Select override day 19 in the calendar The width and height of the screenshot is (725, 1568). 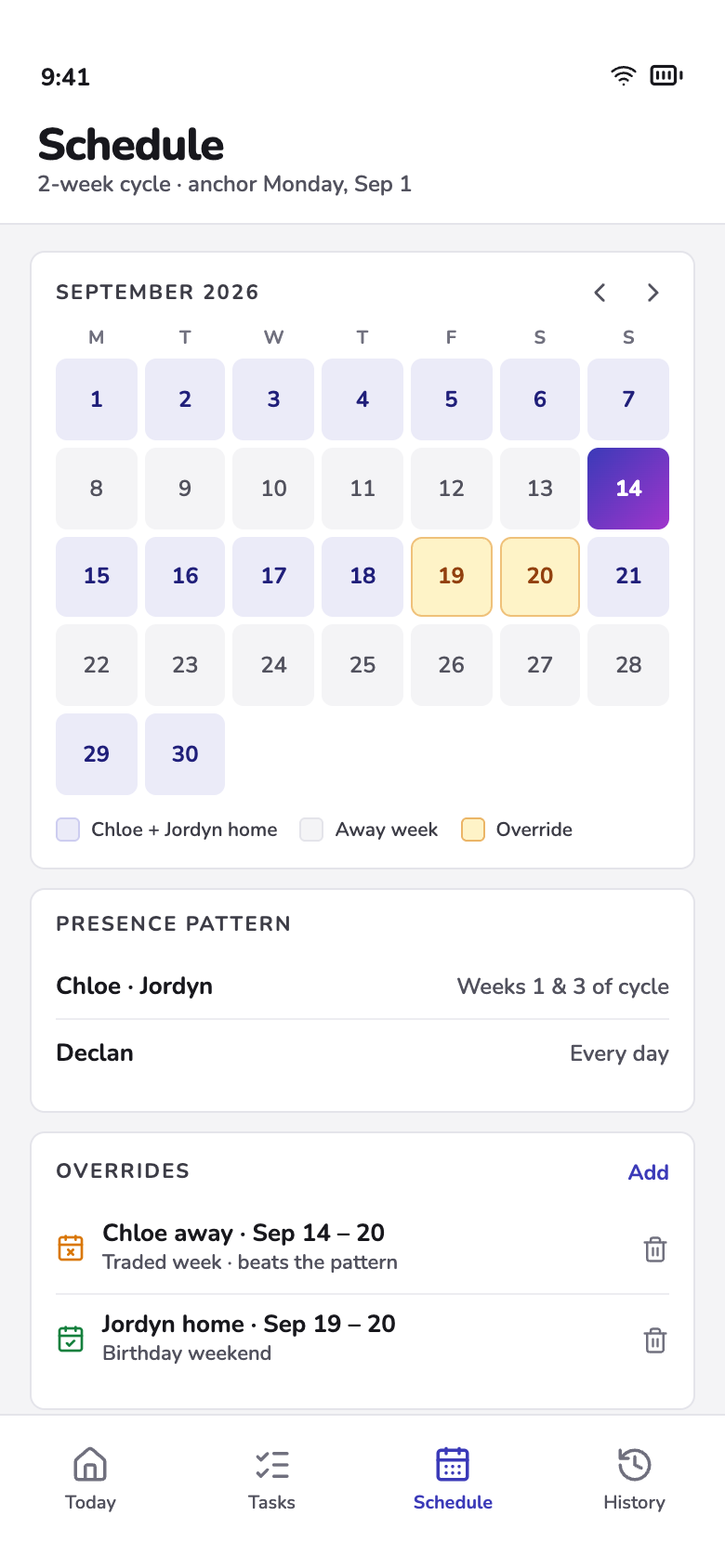pyautogui.click(x=452, y=576)
